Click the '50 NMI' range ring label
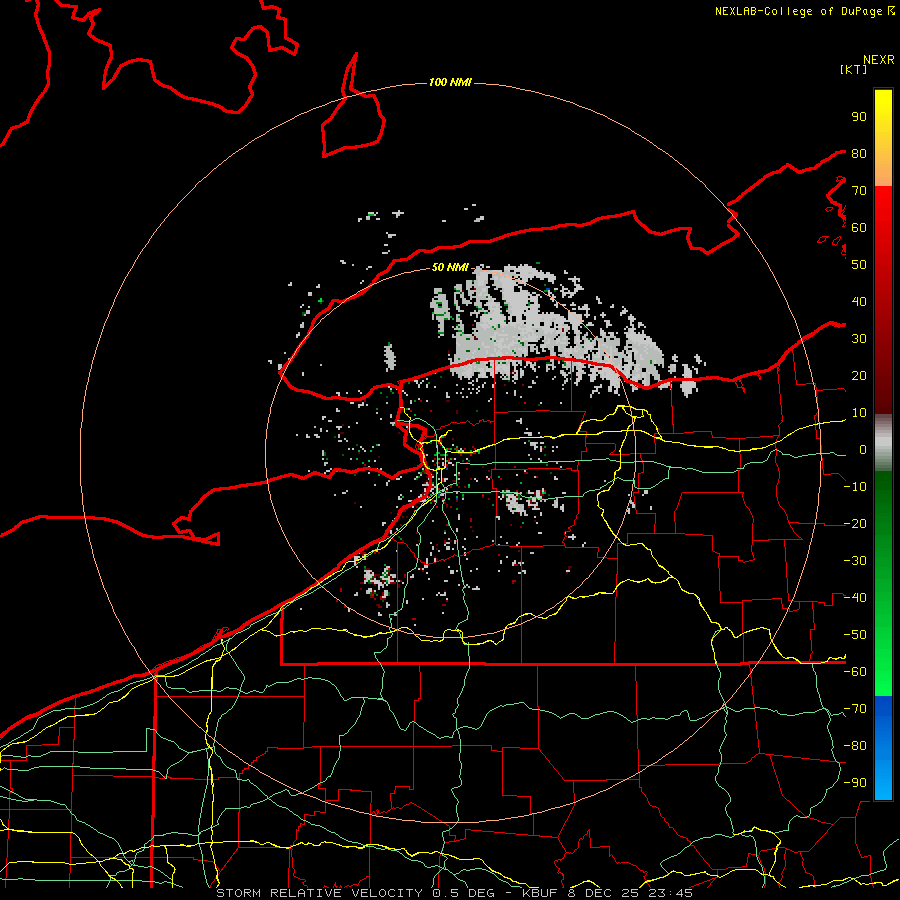Screen dimensions: 900x900 tap(450, 267)
